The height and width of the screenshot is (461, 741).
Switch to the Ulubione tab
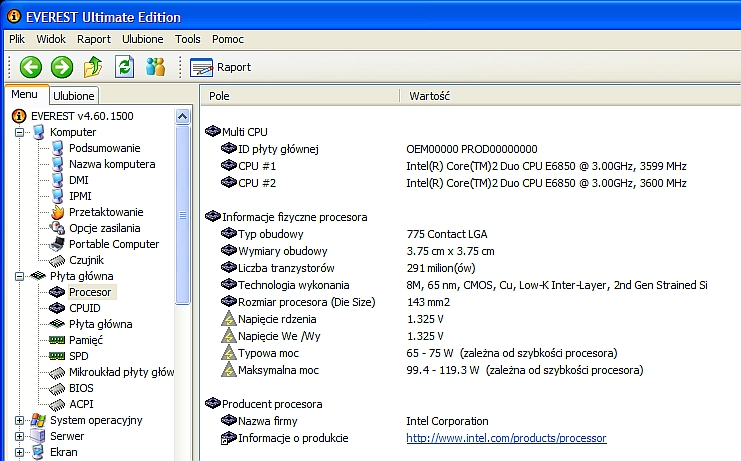(x=74, y=96)
